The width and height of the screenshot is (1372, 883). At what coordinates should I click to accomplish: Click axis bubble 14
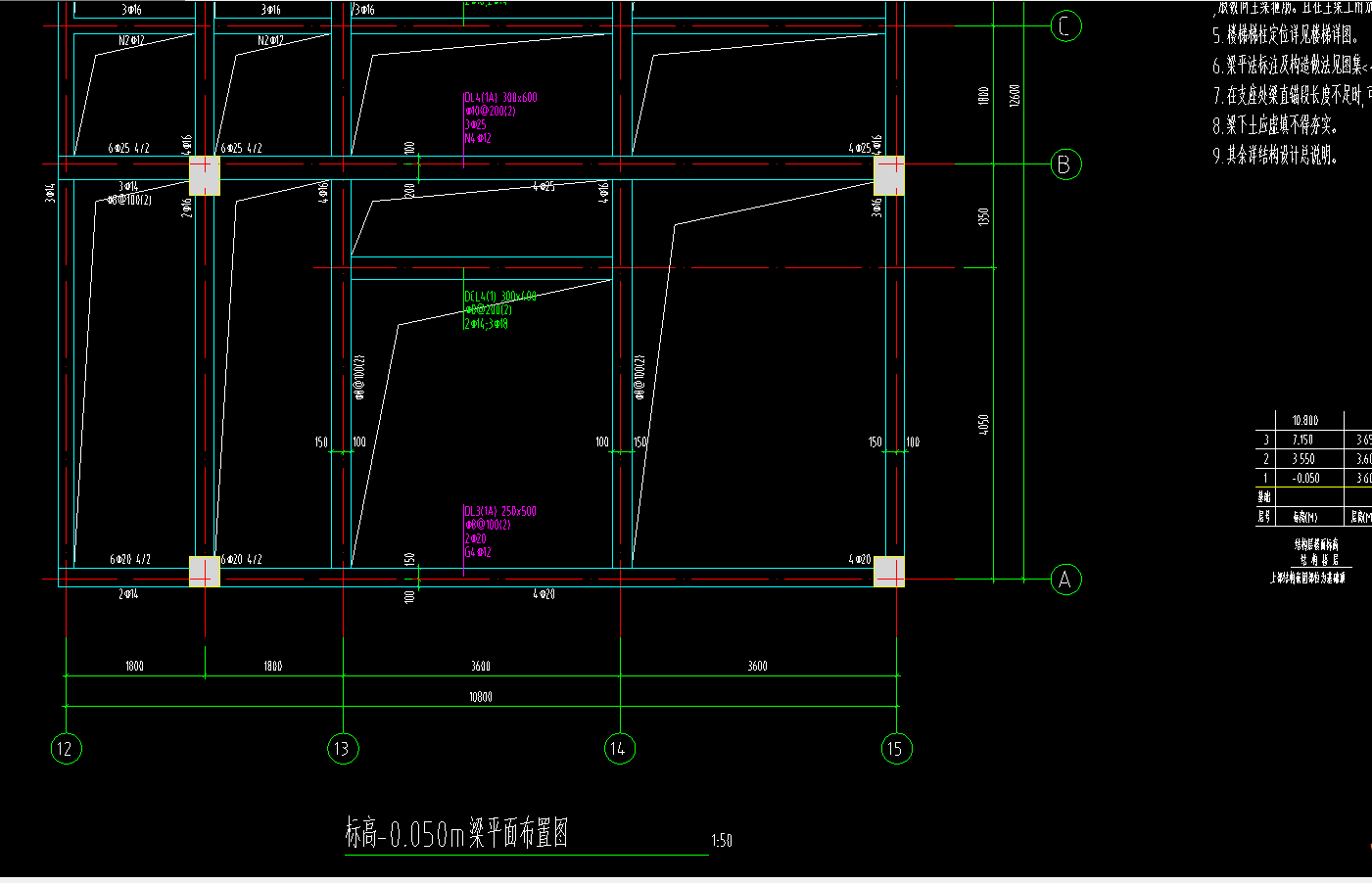618,749
